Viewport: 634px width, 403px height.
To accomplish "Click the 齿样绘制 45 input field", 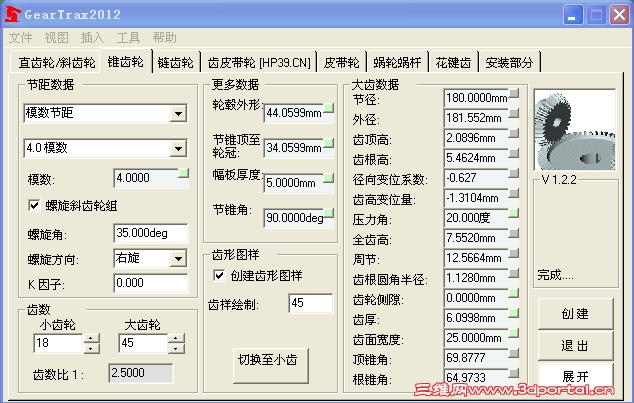I will (x=311, y=303).
